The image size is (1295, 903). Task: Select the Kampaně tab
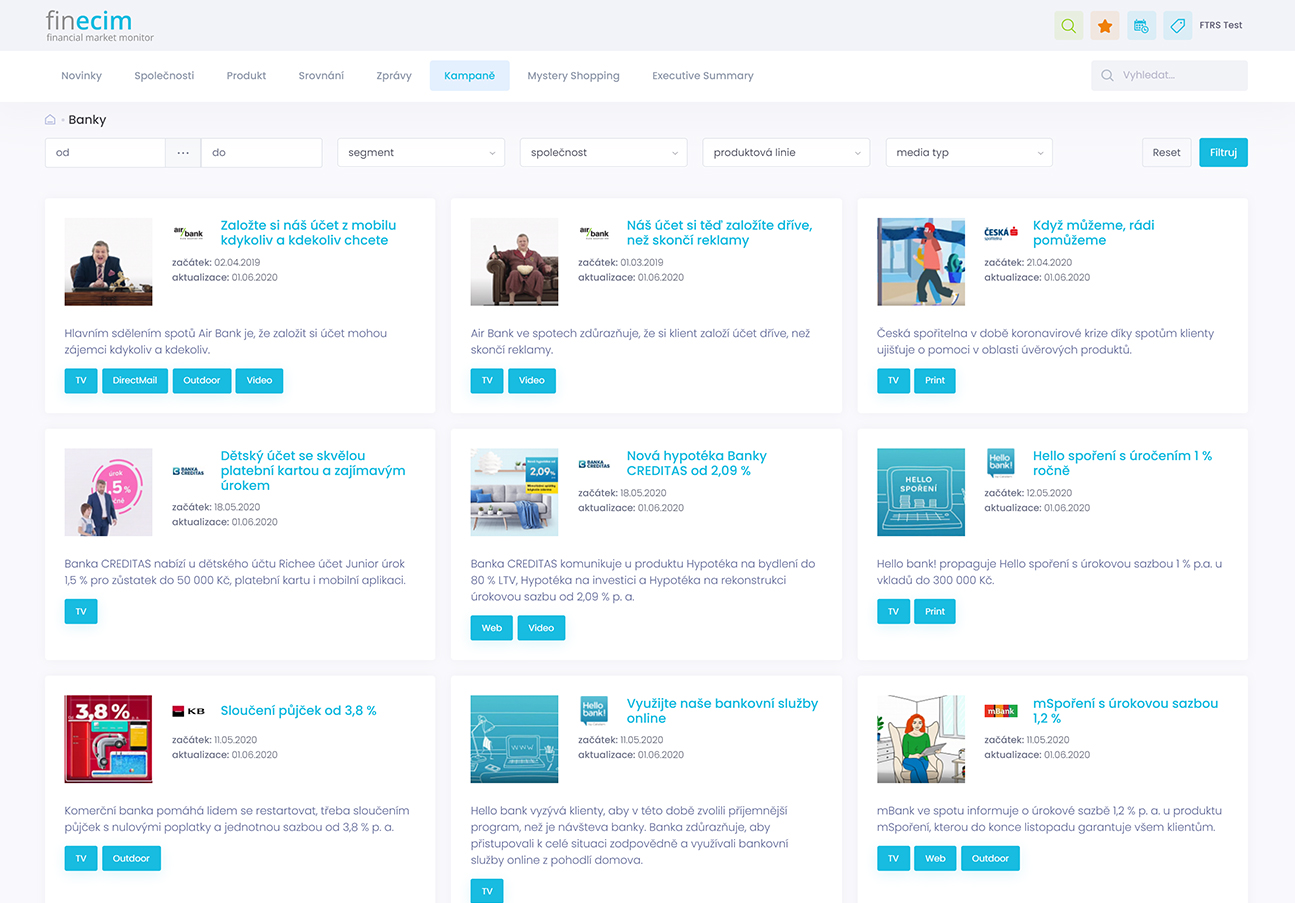pos(469,76)
